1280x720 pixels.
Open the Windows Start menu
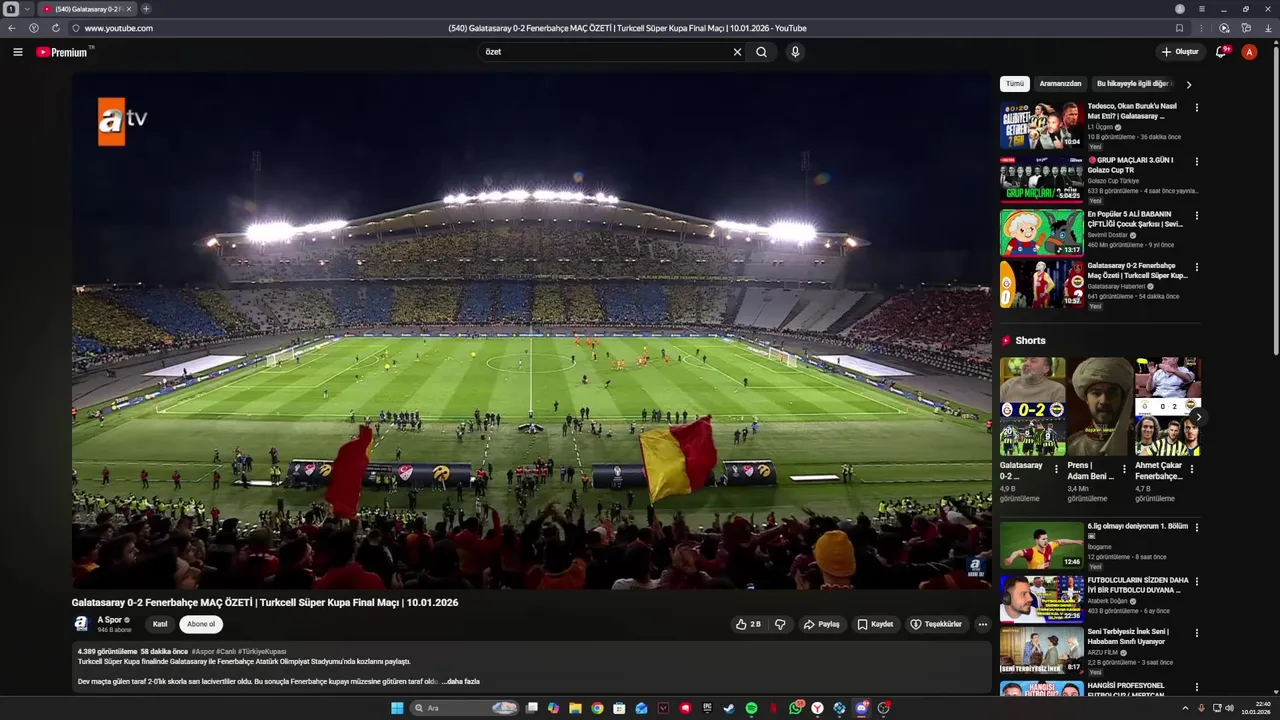click(x=397, y=708)
